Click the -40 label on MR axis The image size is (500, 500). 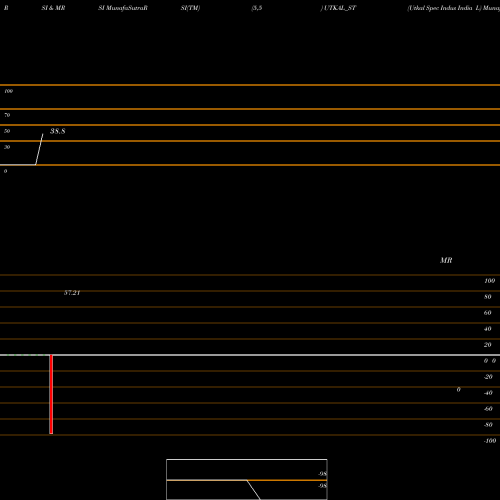(x=488, y=393)
